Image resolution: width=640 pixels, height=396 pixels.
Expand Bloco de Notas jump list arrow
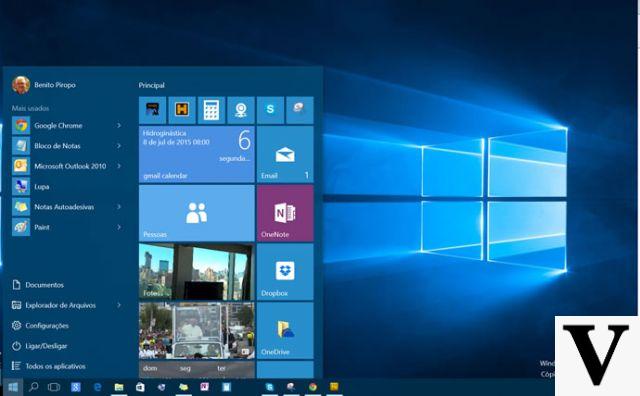(x=119, y=146)
